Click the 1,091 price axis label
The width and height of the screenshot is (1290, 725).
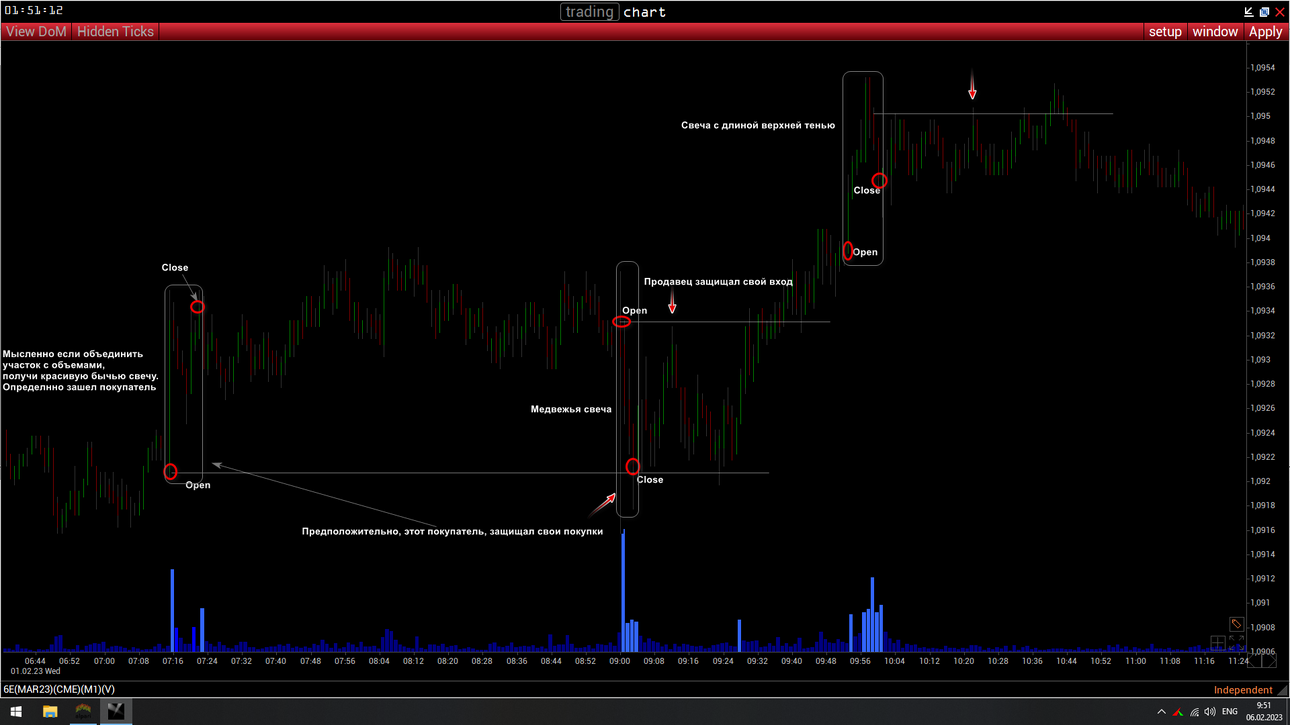tap(1260, 603)
